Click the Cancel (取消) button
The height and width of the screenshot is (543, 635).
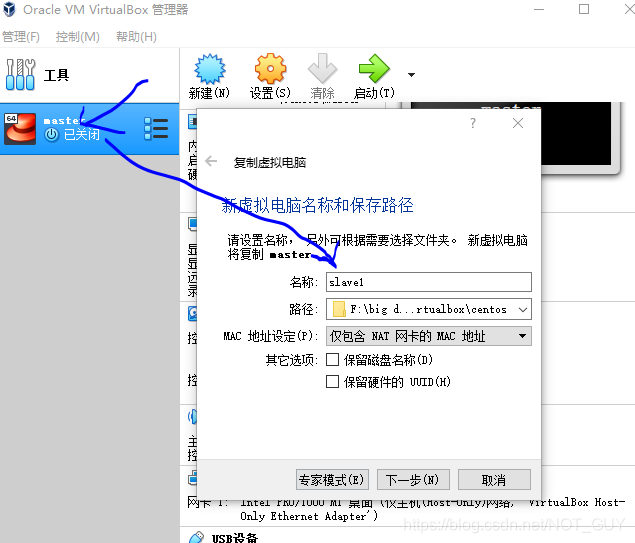pyautogui.click(x=494, y=480)
